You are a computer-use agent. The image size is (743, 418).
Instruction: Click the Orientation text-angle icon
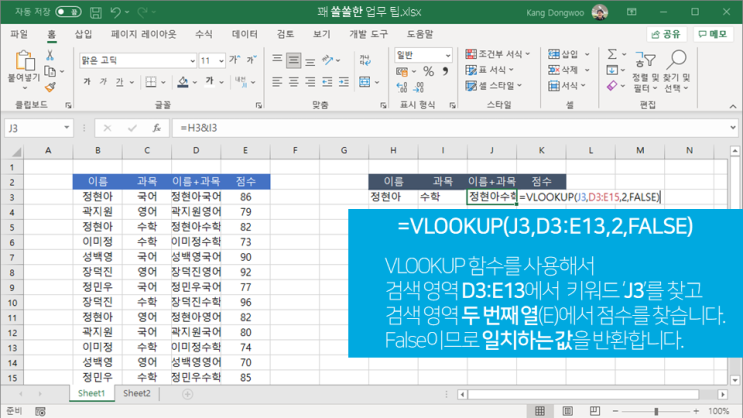click(x=327, y=60)
